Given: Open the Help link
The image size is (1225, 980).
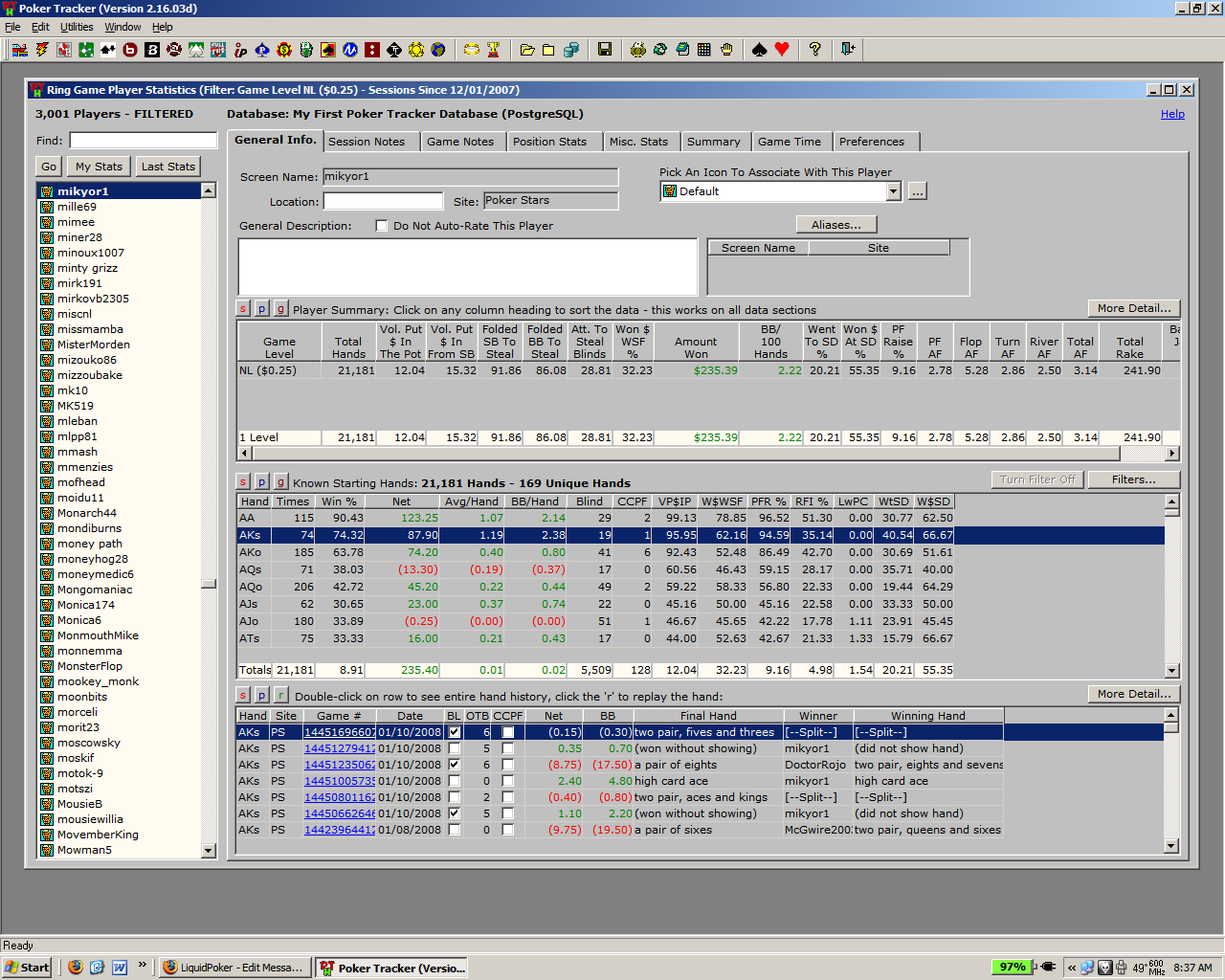Looking at the screenshot, I should [x=1172, y=114].
